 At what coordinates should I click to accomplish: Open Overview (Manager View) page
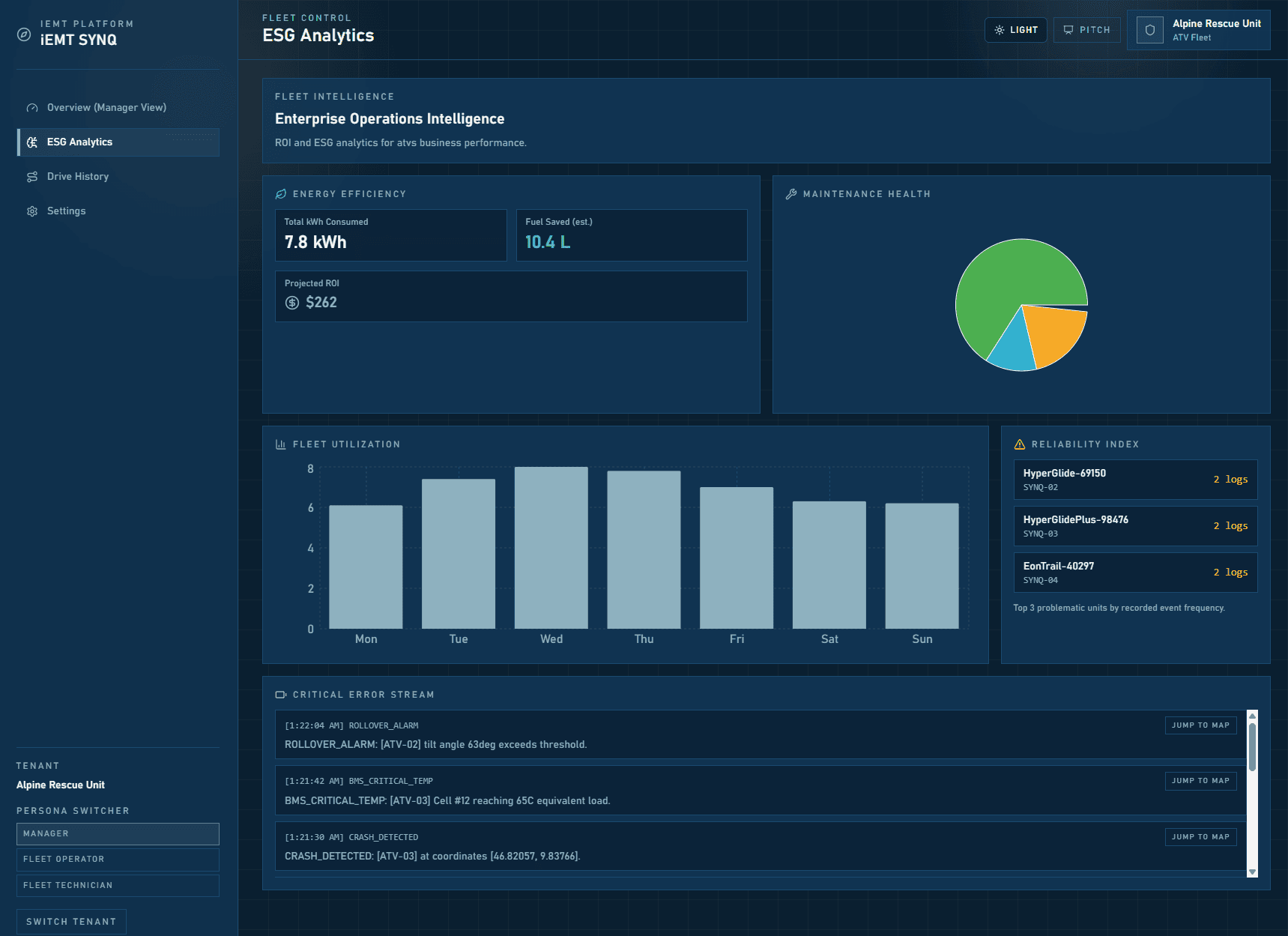coord(106,108)
